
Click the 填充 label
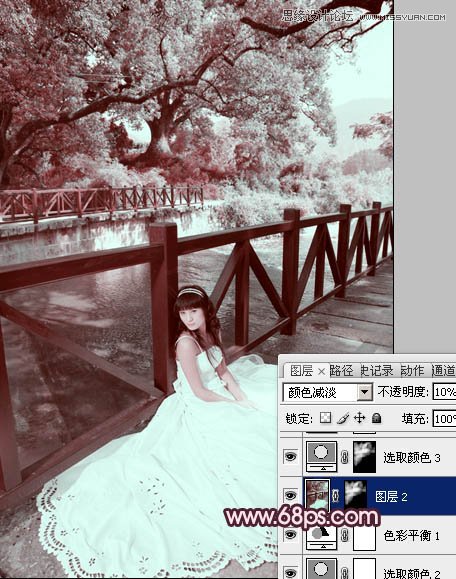point(415,419)
